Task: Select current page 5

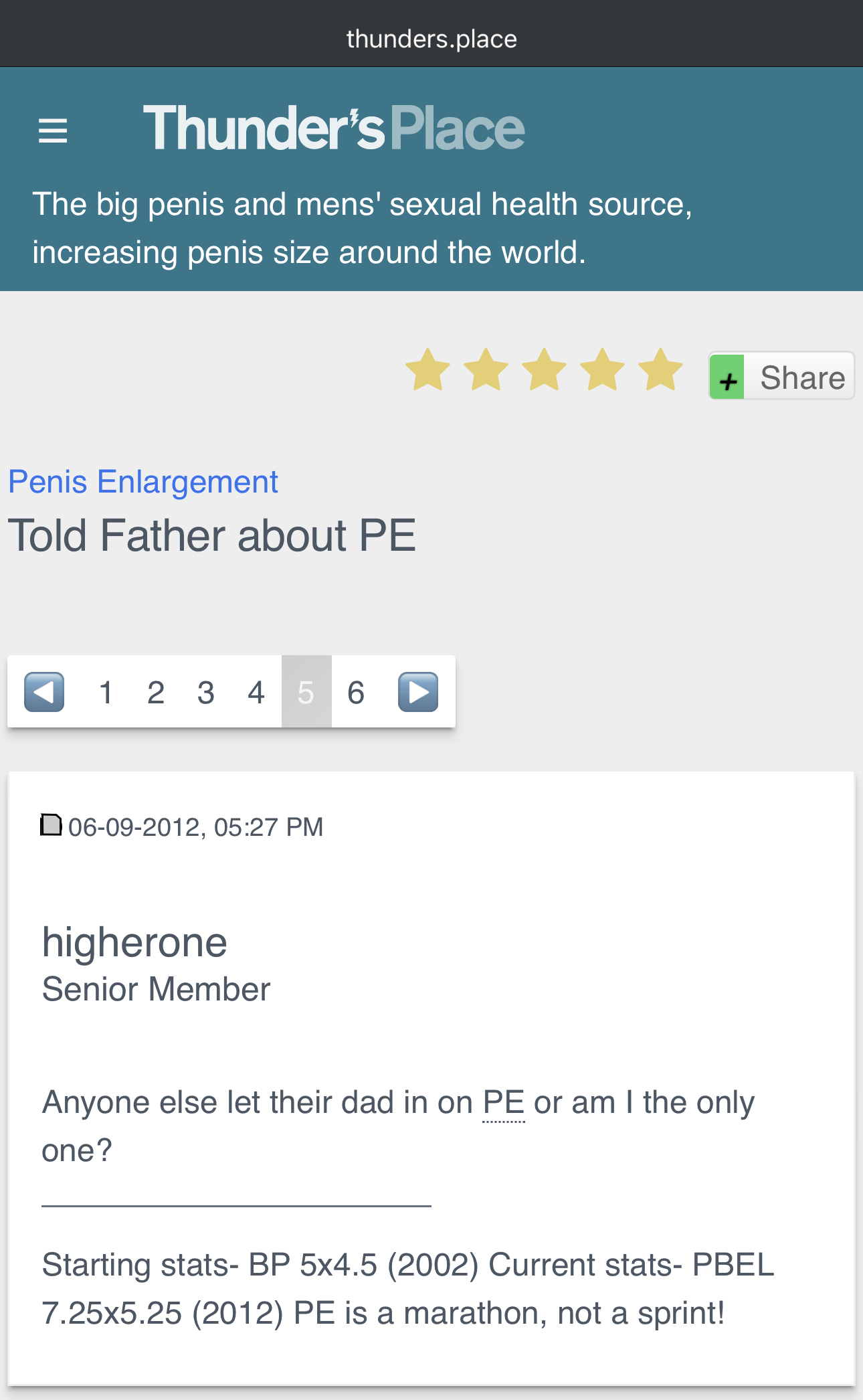Action: (306, 692)
